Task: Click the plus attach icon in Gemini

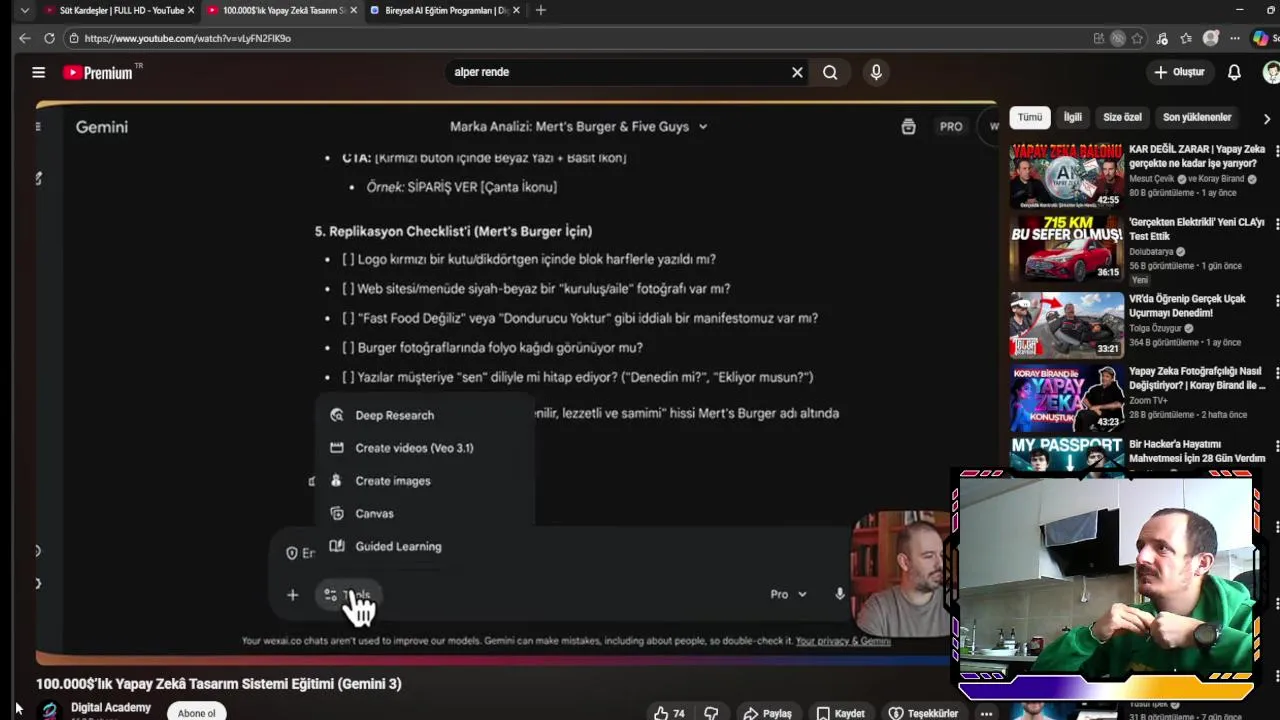Action: pyautogui.click(x=292, y=595)
